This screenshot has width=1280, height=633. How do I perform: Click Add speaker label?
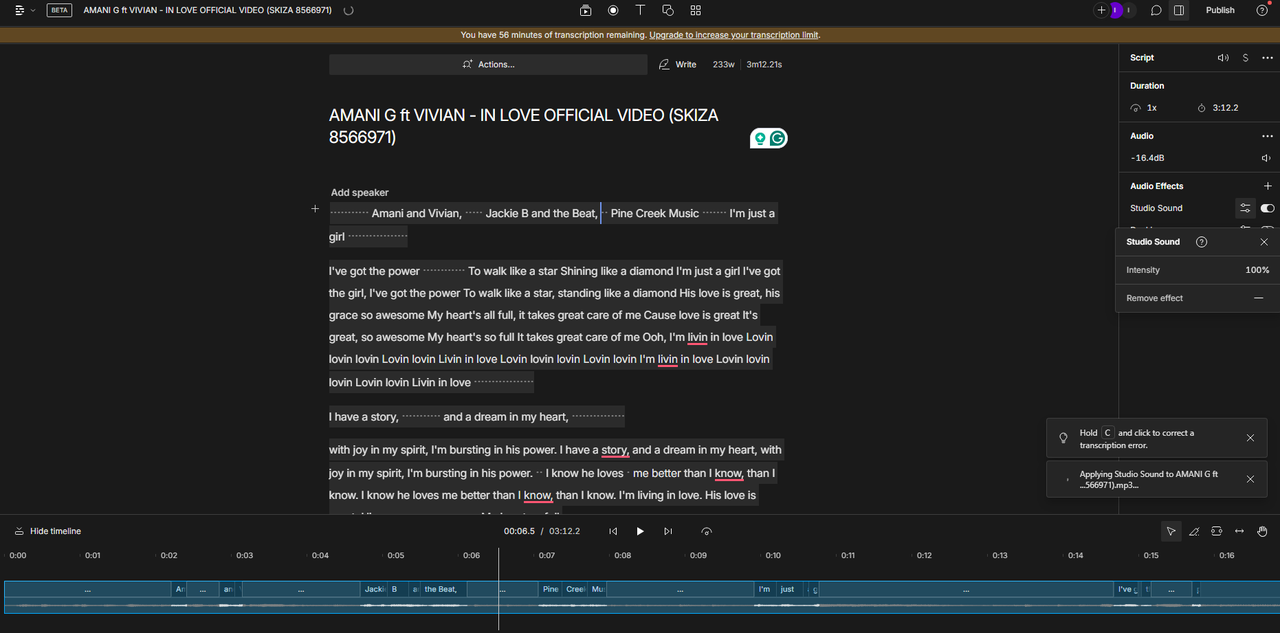tap(359, 192)
